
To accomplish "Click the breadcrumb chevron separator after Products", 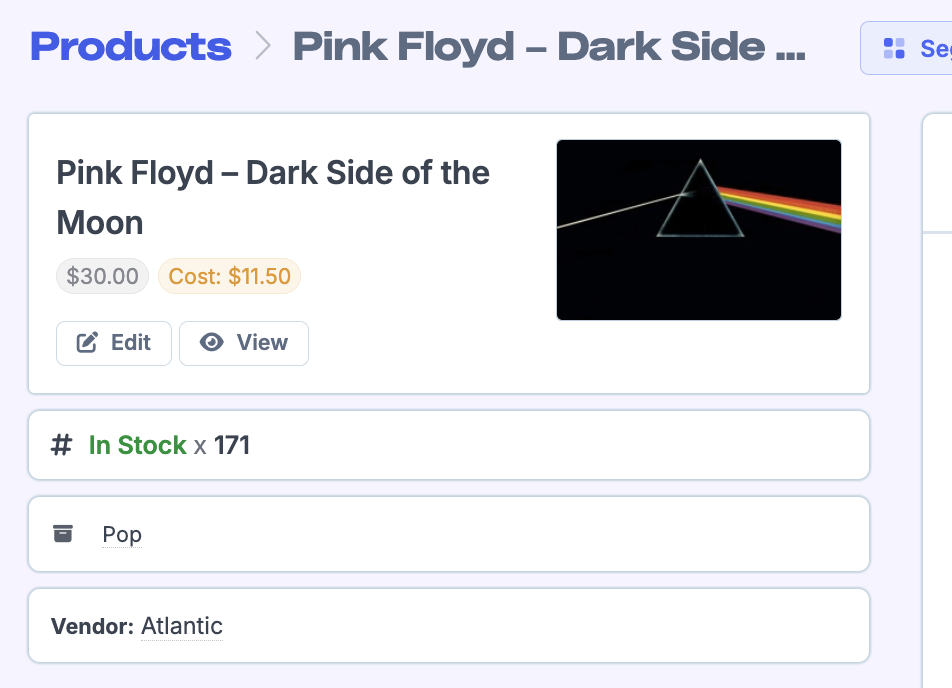I will click(x=263, y=46).
